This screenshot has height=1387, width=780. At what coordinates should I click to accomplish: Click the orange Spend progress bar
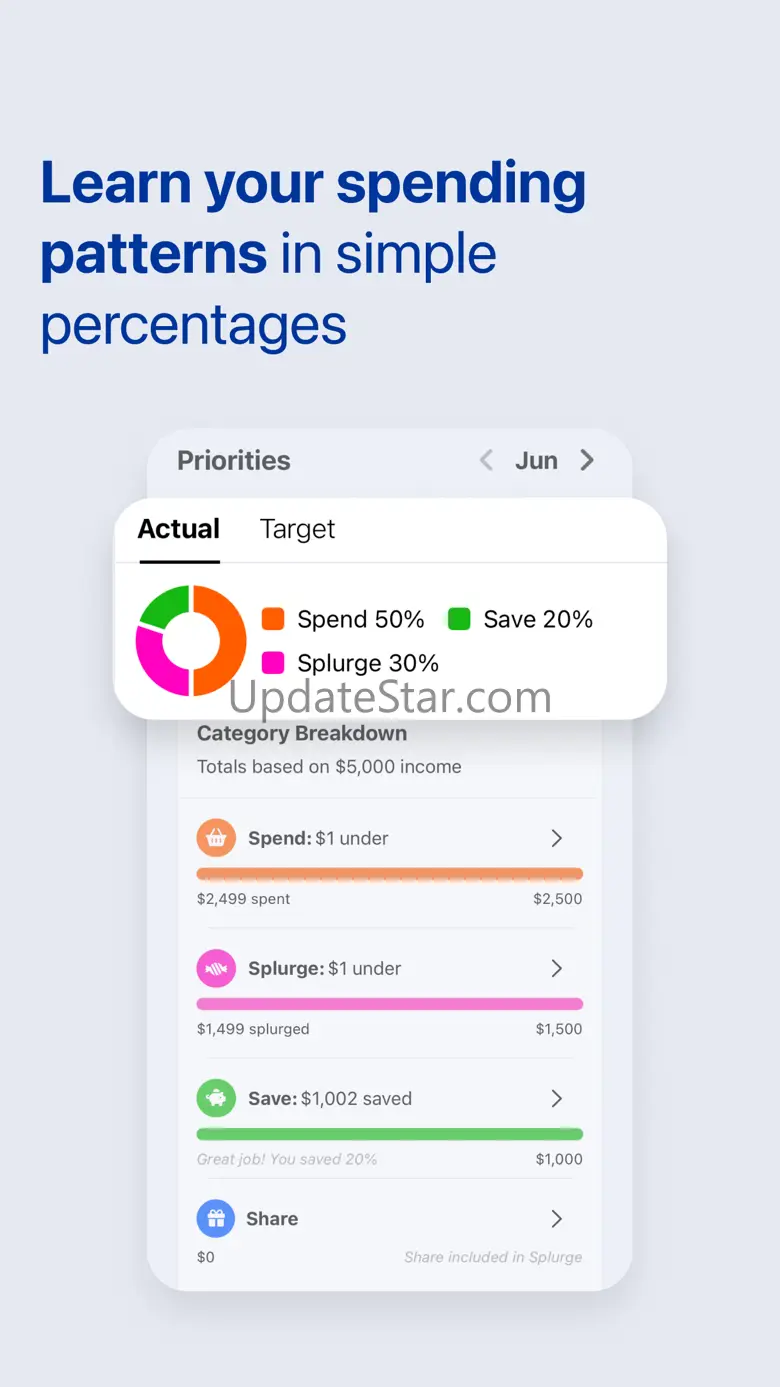390,874
